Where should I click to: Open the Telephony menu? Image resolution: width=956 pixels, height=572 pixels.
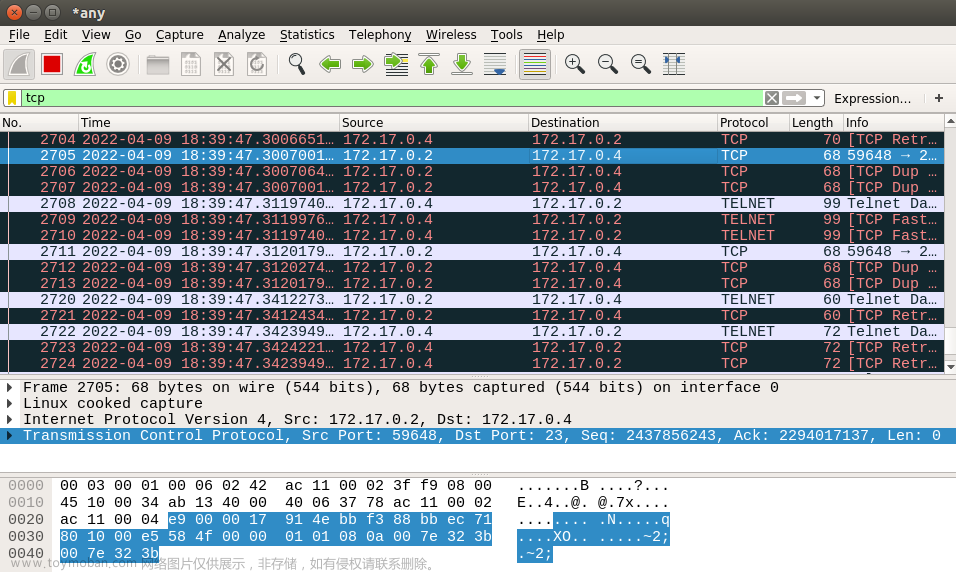(x=380, y=35)
